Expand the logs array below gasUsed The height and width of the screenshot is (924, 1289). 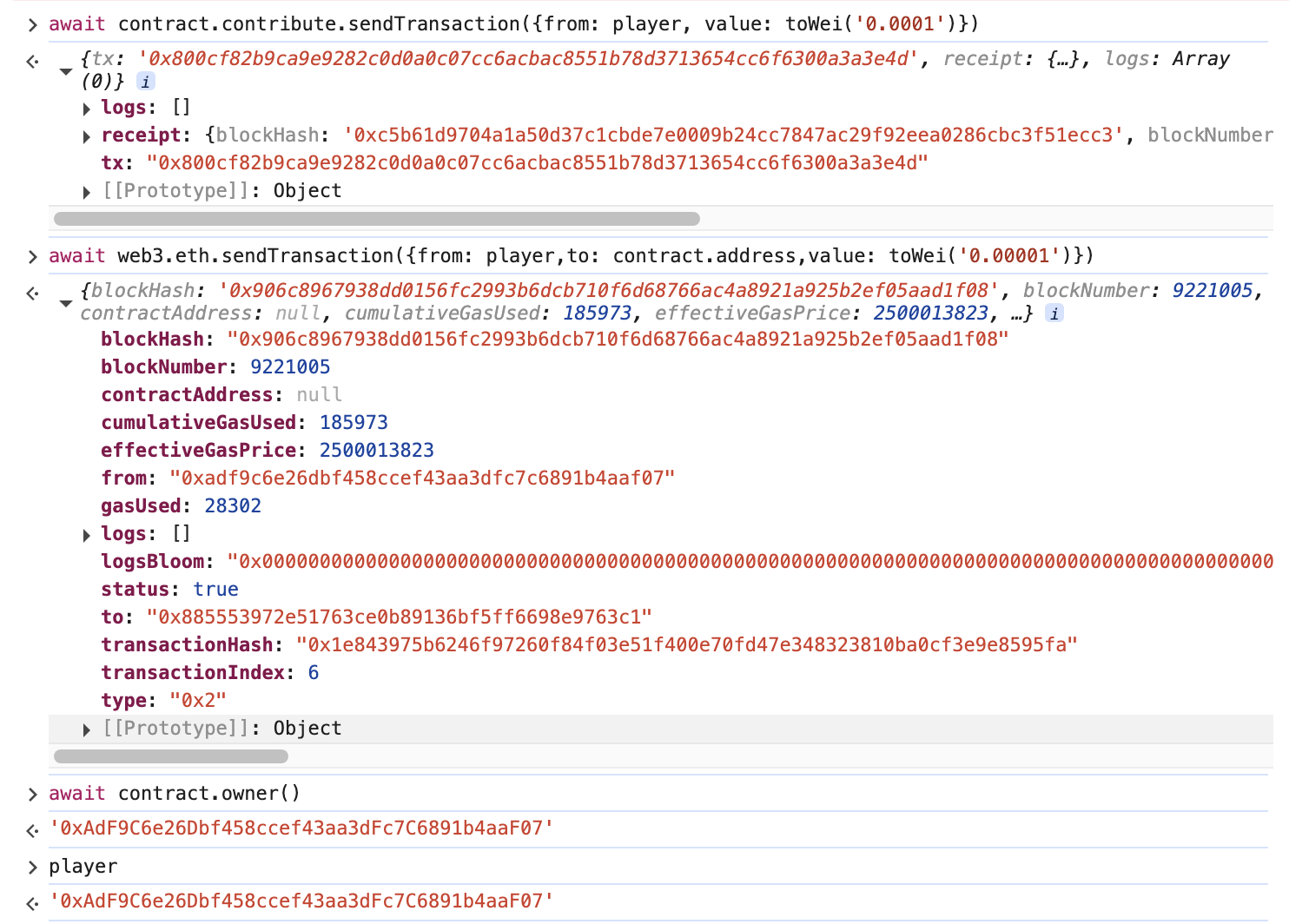(86, 535)
